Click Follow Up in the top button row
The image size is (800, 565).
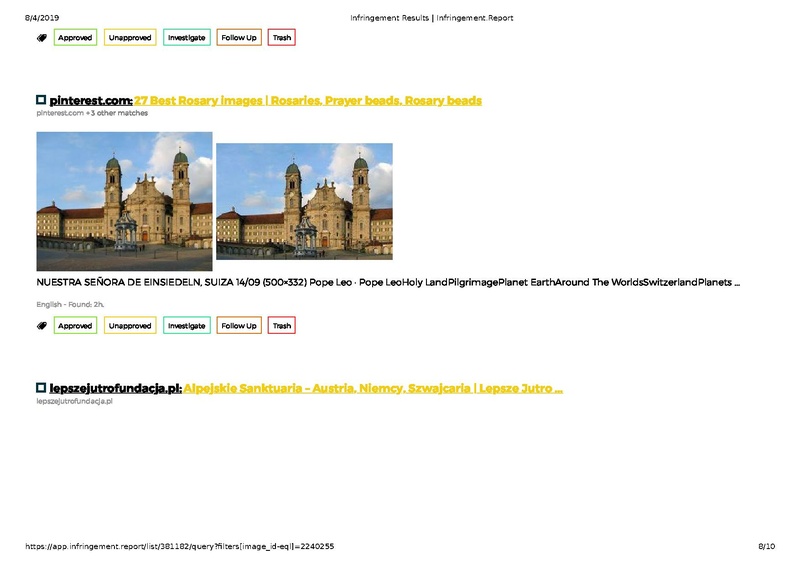[239, 38]
